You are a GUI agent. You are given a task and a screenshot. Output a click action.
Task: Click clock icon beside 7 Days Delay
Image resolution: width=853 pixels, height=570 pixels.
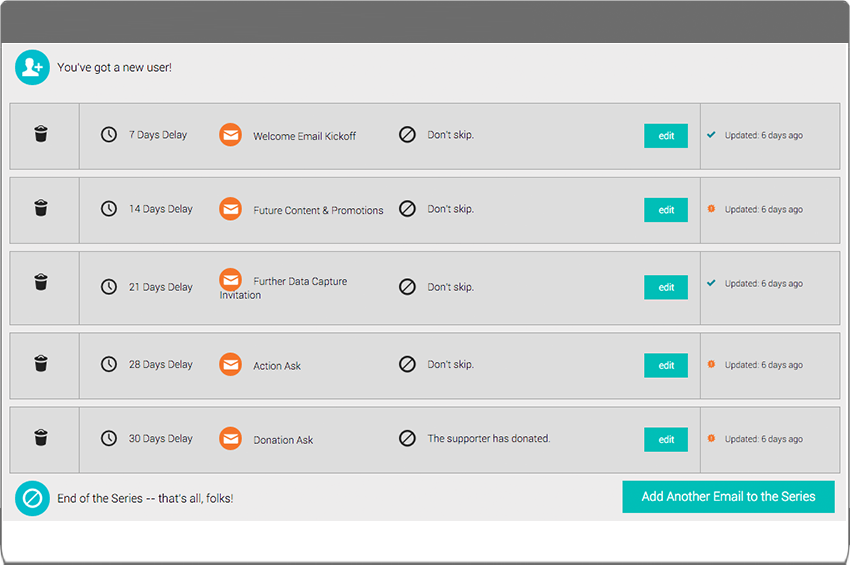click(109, 134)
